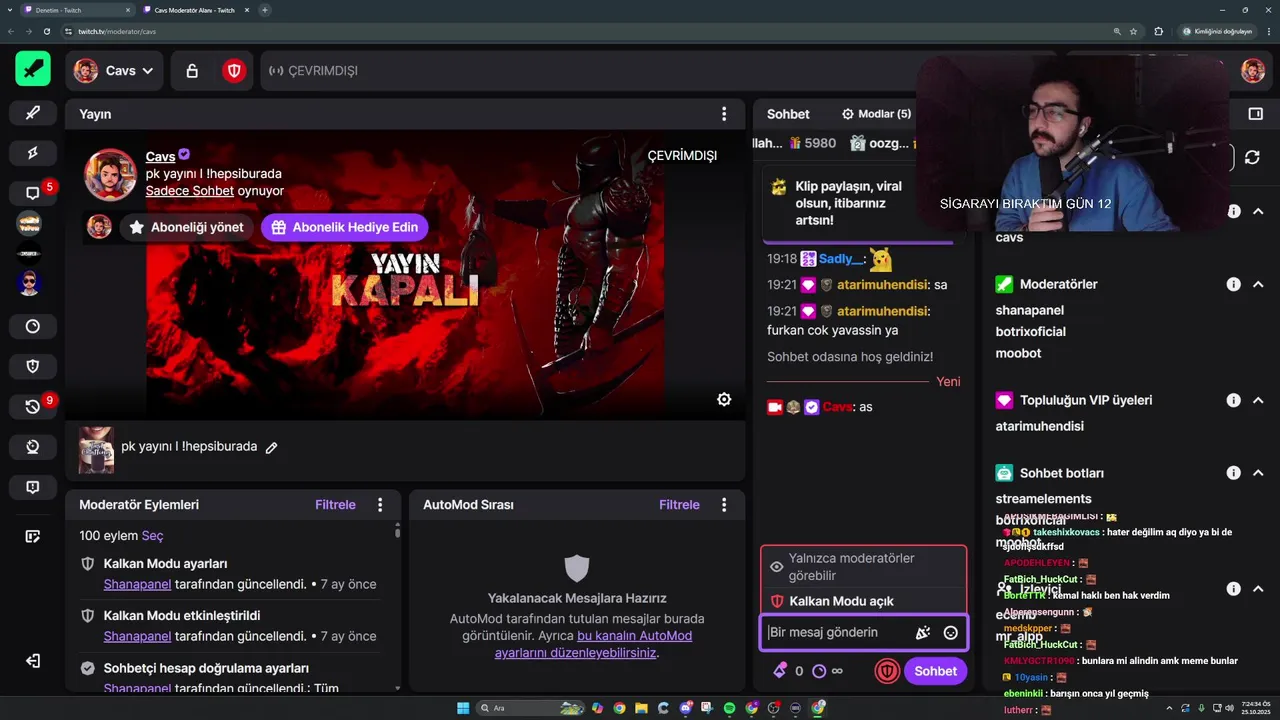This screenshot has width=1280, height=720.
Task: Refresh the user list with circular arrows
Action: (1252, 157)
